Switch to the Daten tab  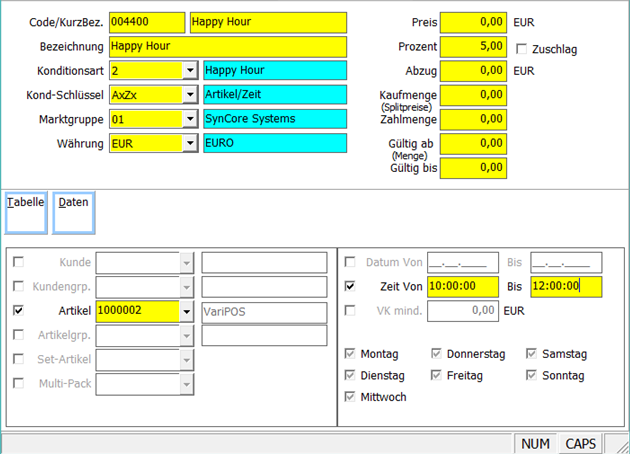pos(73,208)
